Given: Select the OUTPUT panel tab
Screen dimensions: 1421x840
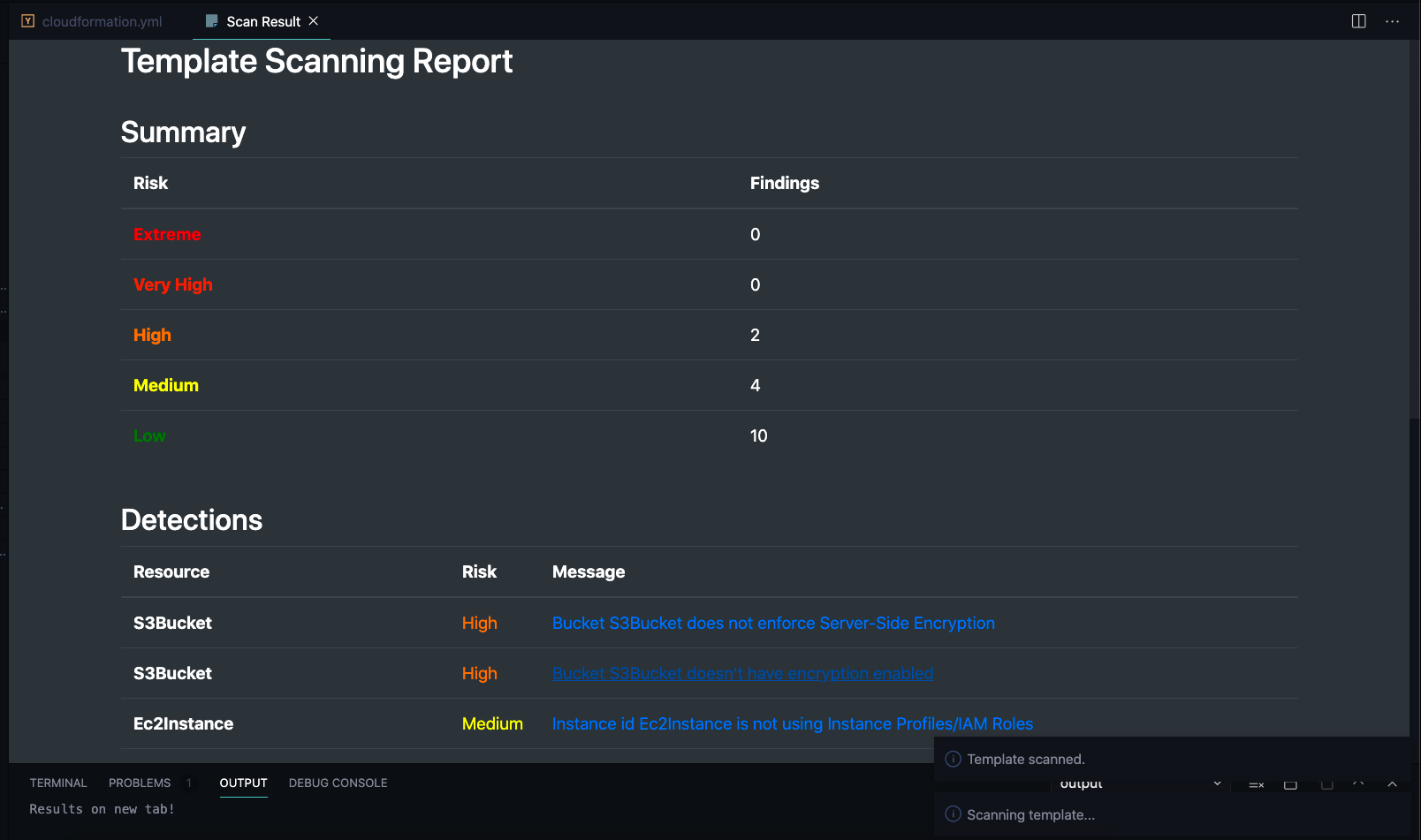Looking at the screenshot, I should pyautogui.click(x=243, y=783).
